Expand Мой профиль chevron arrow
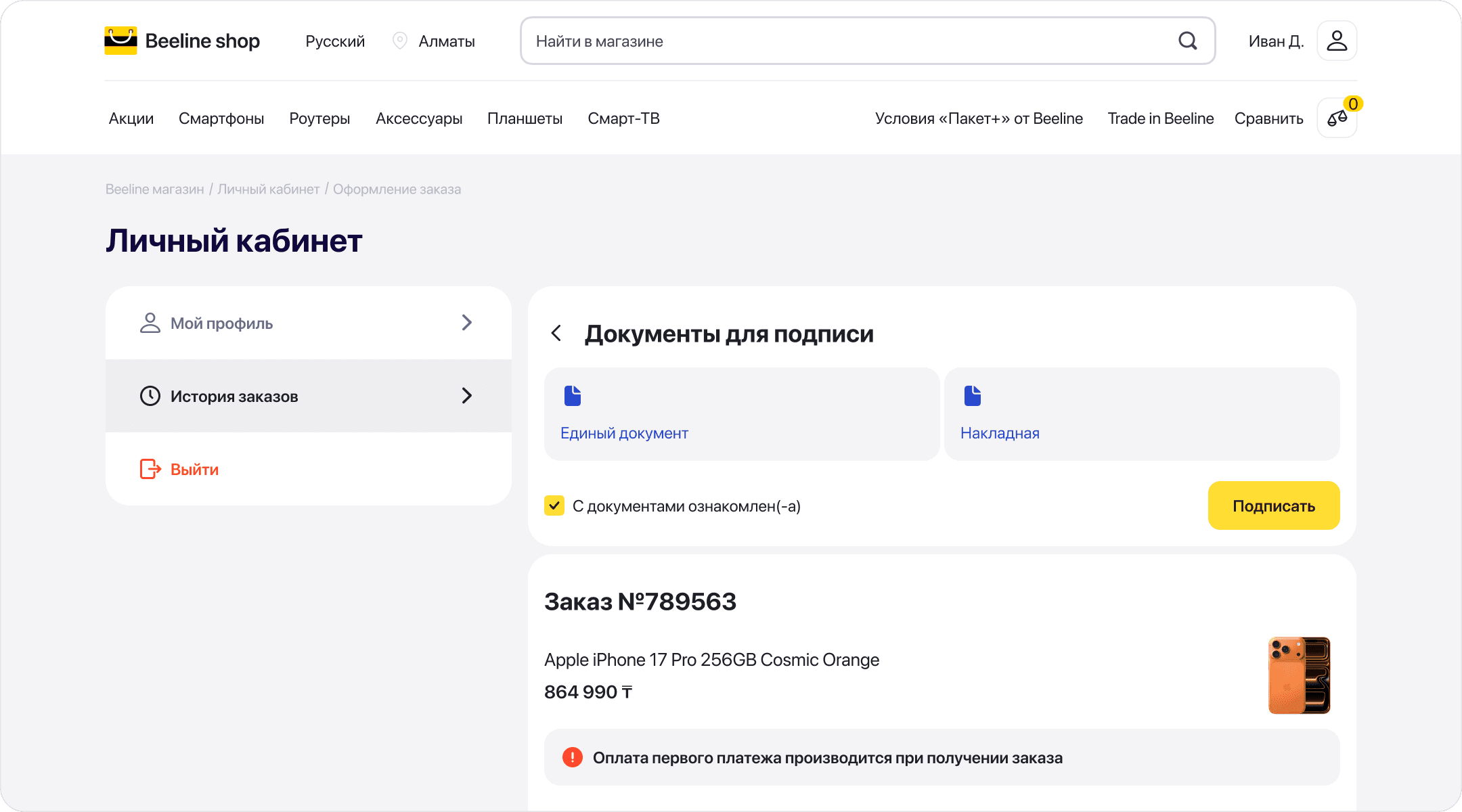Viewport: 1462px width, 812px height. coord(466,323)
